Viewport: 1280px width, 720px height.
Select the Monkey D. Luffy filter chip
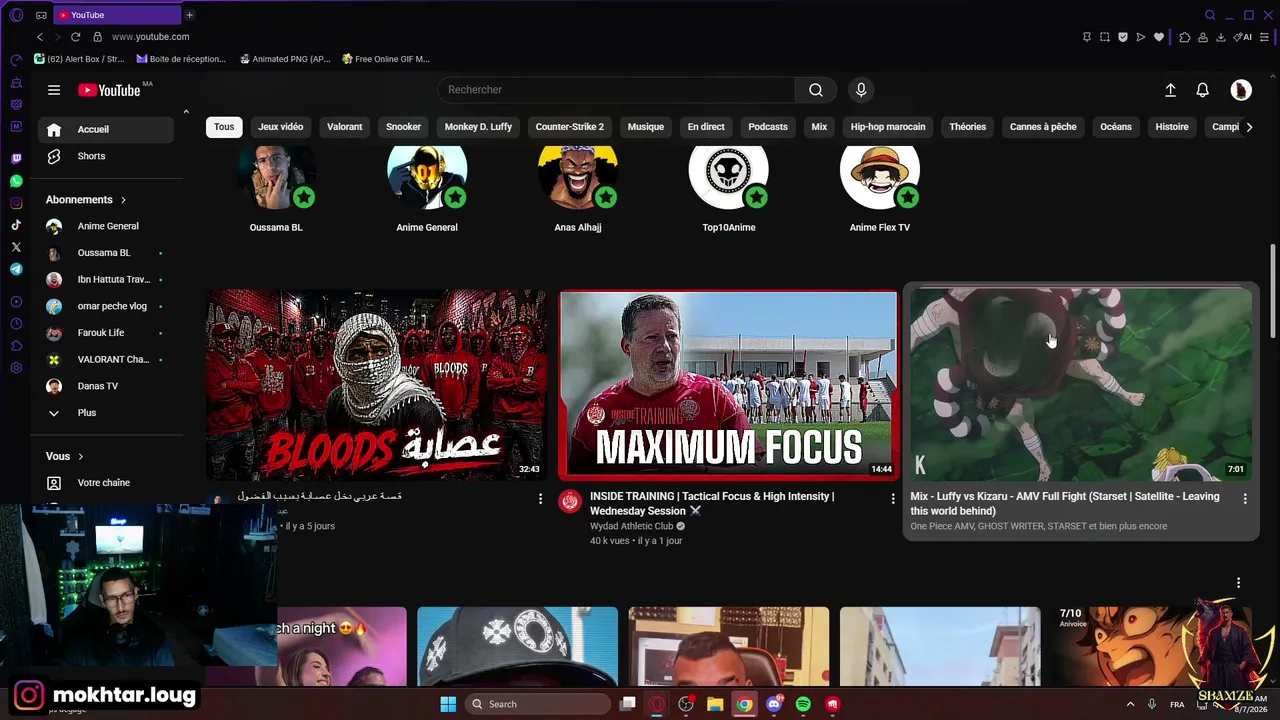click(478, 127)
